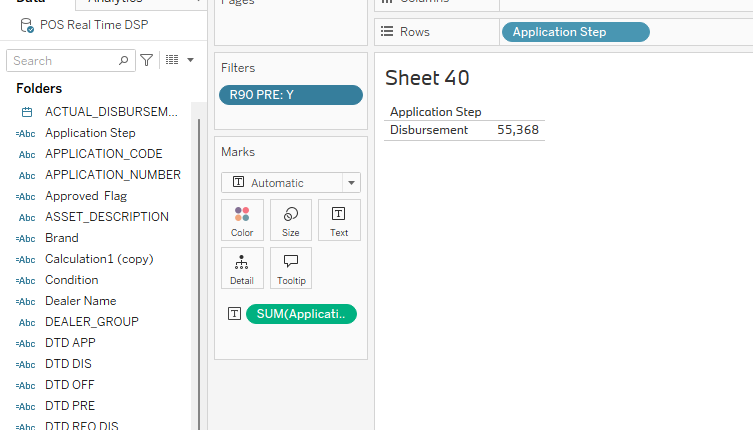This screenshot has width=753, height=430.
Task: Click the =Abc icon beside Calculation1 (copy)
Action: pos(25,260)
